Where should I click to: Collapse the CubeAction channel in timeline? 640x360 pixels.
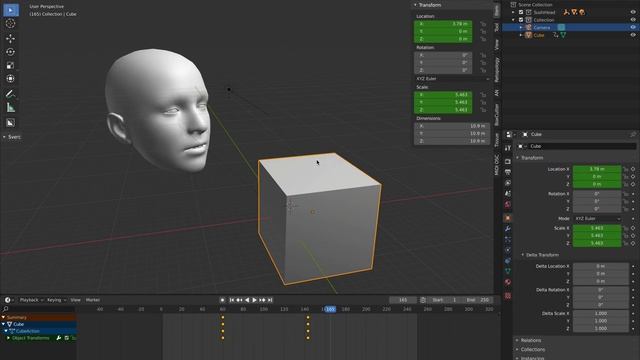coord(6,331)
